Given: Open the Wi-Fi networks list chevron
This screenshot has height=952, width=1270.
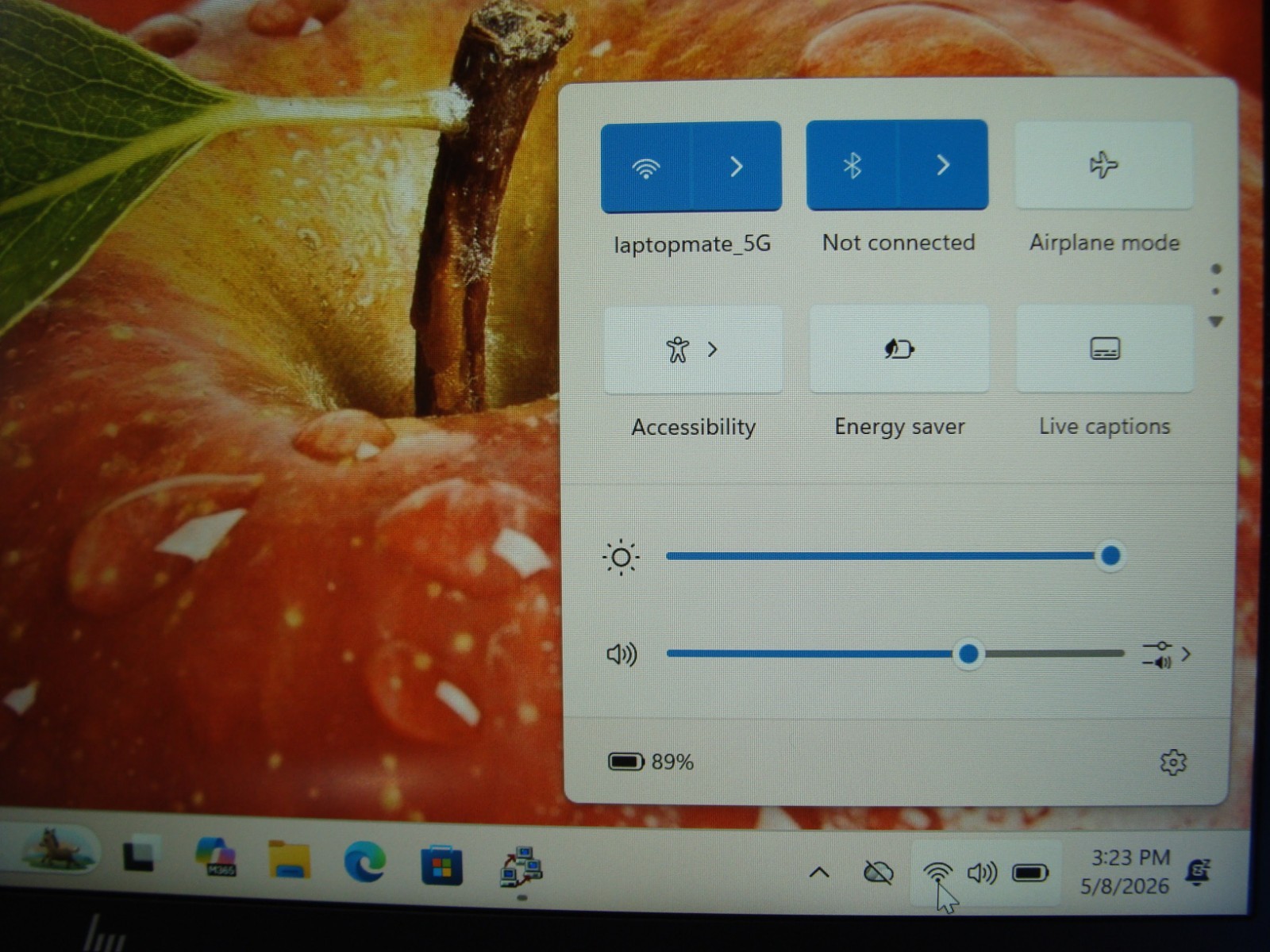Looking at the screenshot, I should 737,167.
